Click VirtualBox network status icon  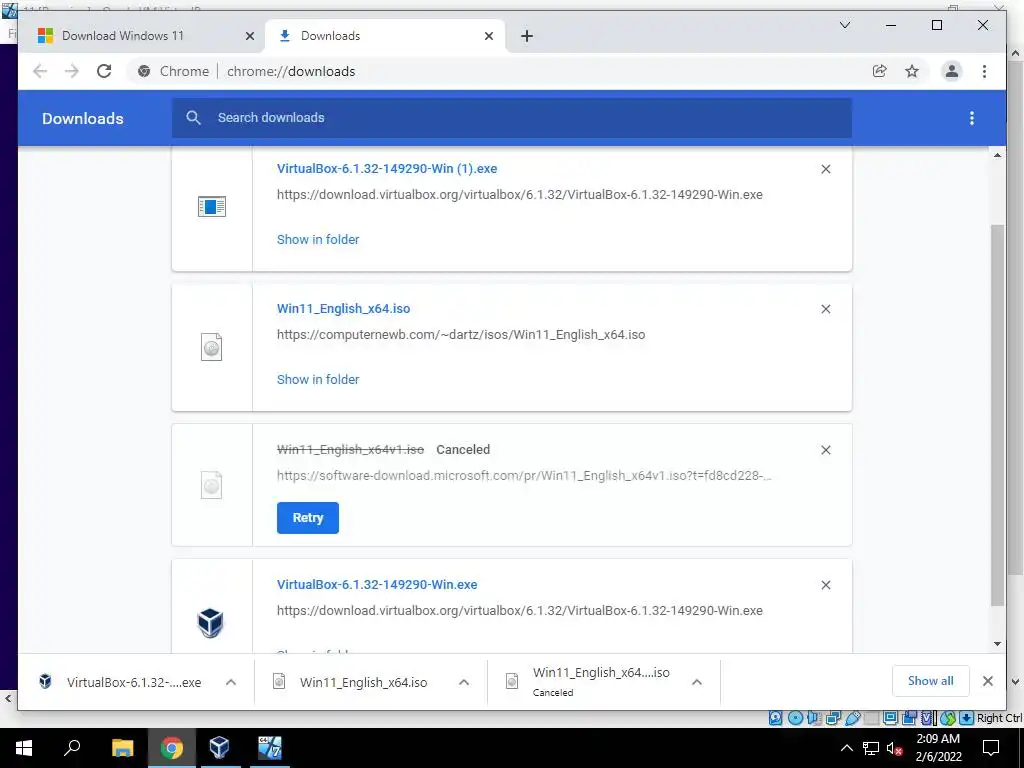pos(833,718)
